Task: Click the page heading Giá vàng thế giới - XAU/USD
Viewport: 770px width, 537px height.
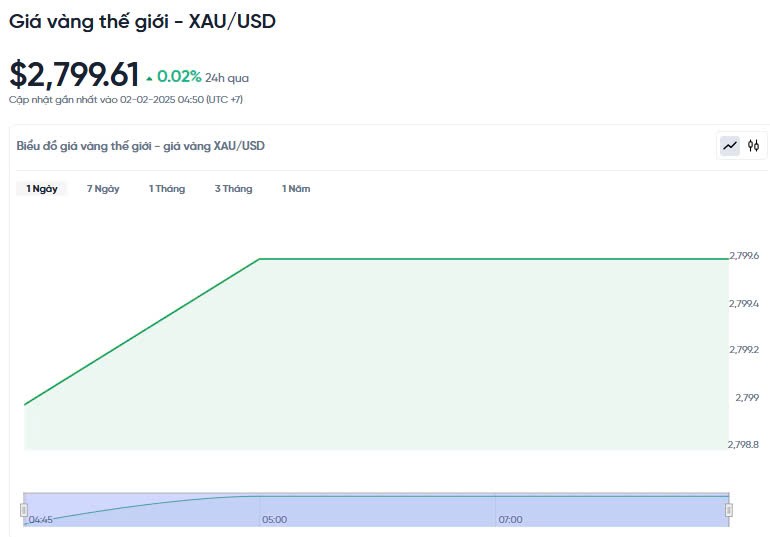Action: 142,21
